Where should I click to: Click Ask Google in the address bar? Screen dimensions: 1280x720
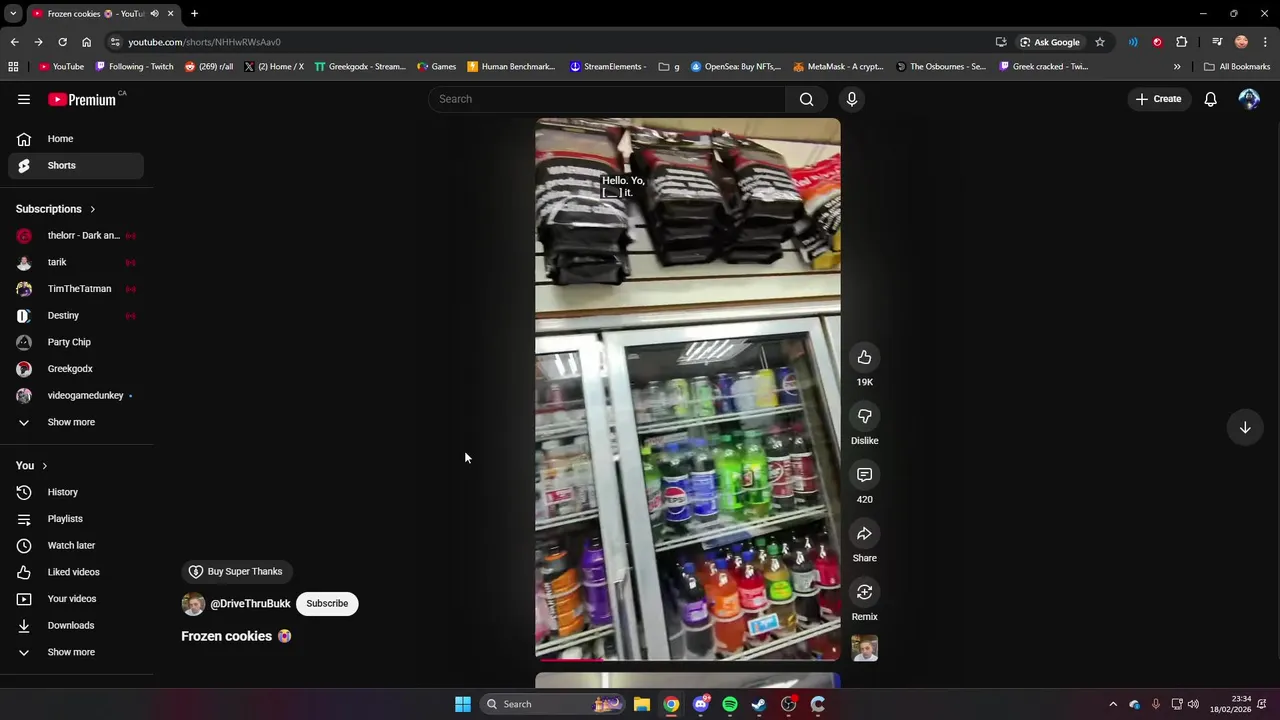pyautogui.click(x=1049, y=42)
